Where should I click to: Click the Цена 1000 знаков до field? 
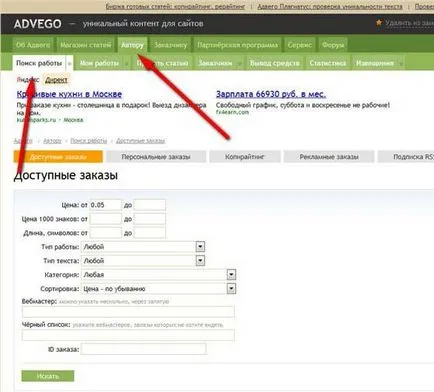click(150, 219)
